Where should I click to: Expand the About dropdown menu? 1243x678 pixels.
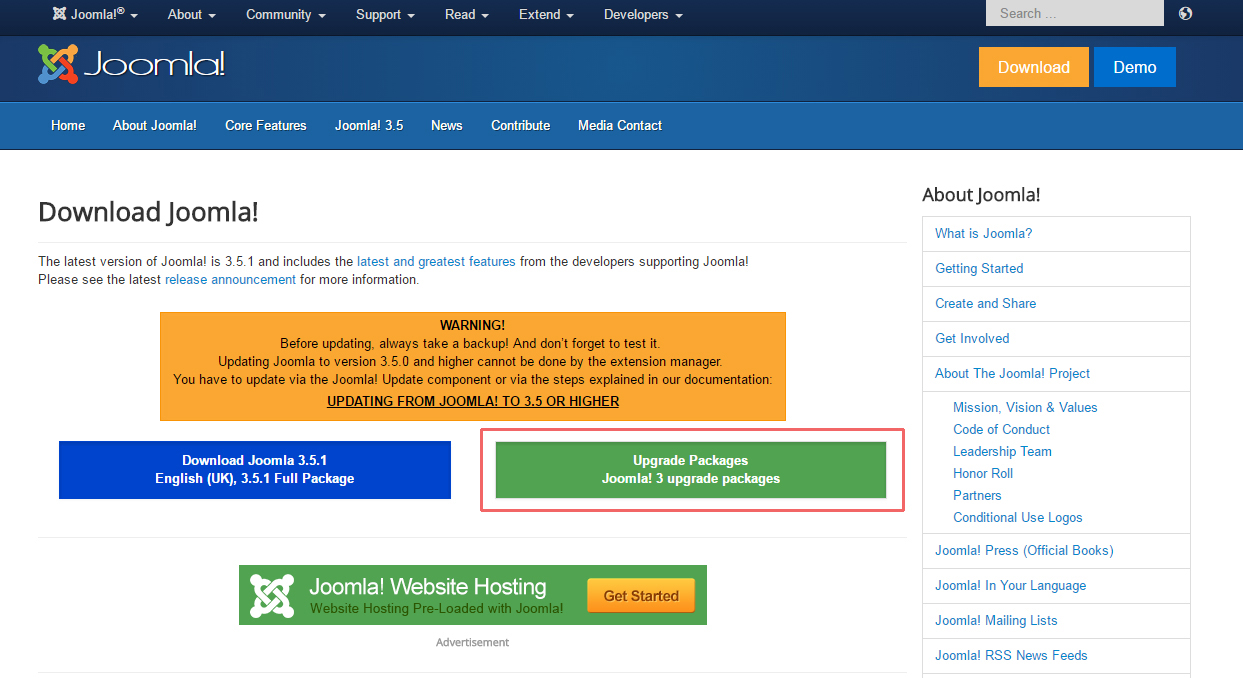point(192,14)
